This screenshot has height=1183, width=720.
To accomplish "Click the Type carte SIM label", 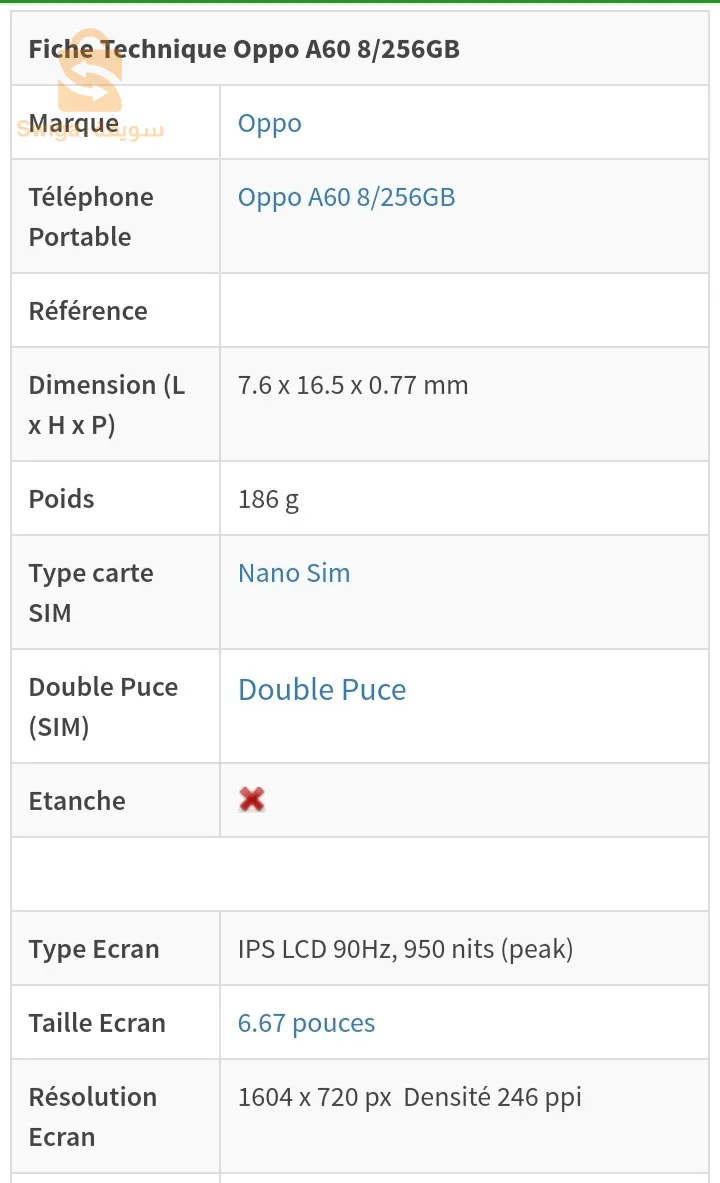I will pos(91,593).
